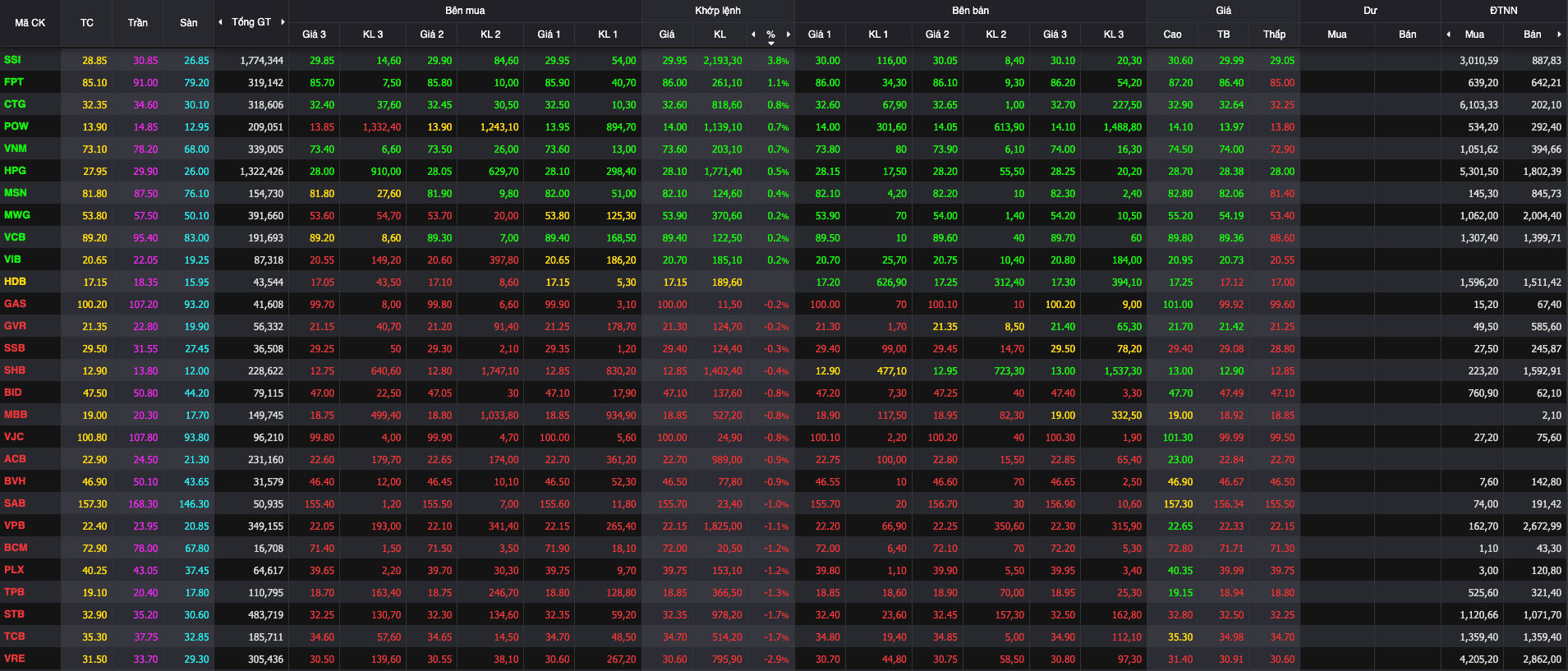Click SSI total value 1,774,344
Viewport: 1568px width, 671px height.
[x=262, y=61]
